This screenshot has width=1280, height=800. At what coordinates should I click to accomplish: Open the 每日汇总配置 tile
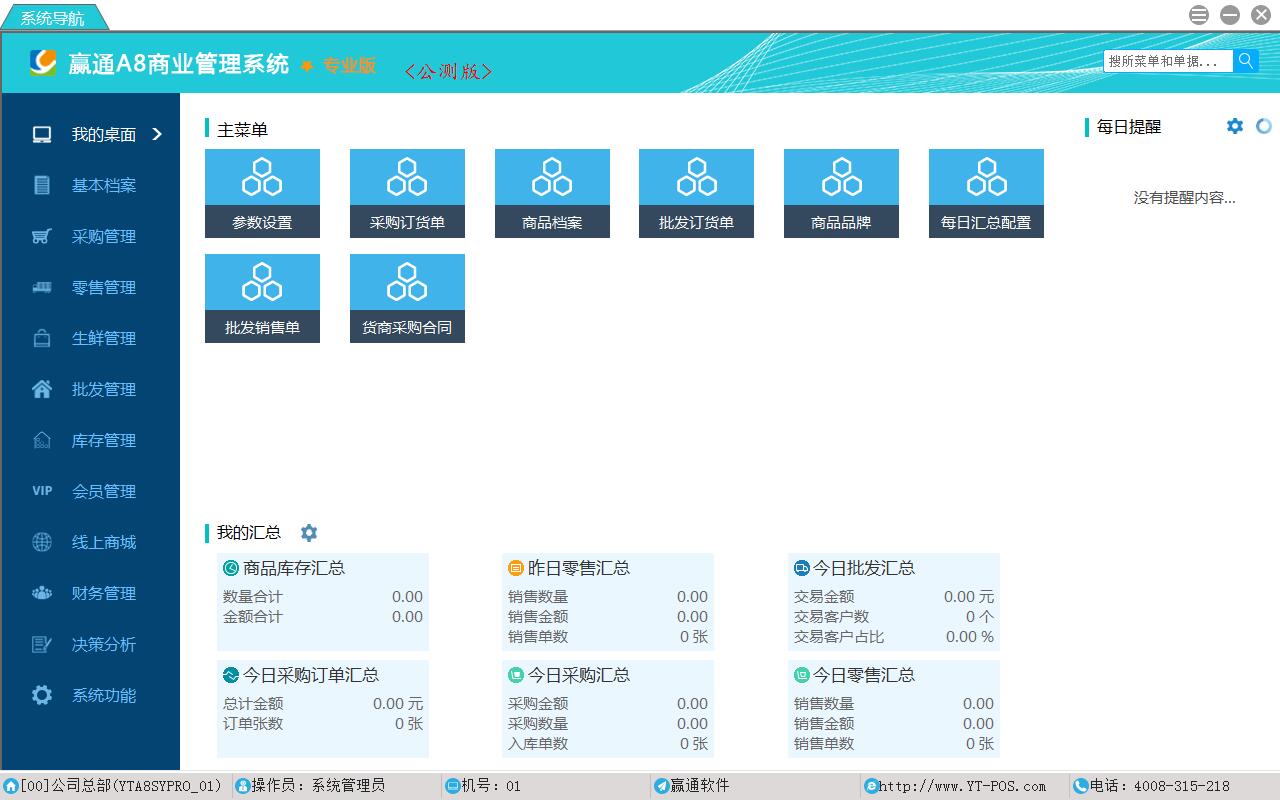(x=986, y=193)
